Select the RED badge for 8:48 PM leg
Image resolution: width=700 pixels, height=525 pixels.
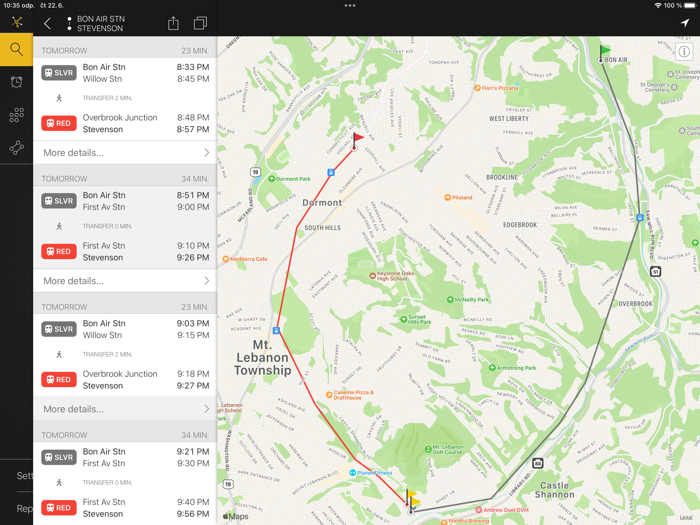(x=59, y=123)
